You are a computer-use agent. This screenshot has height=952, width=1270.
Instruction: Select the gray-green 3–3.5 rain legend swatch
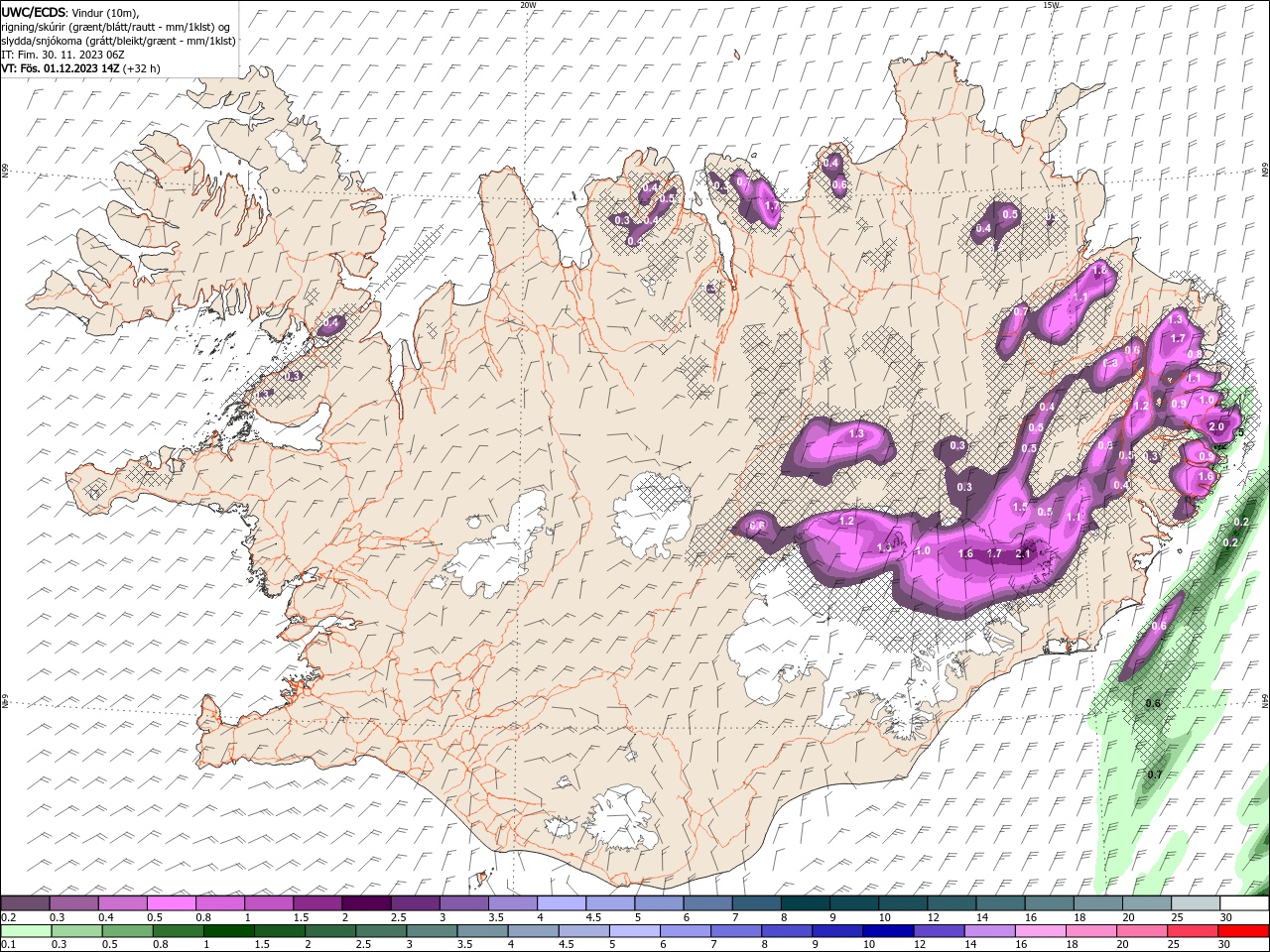[x=433, y=931]
